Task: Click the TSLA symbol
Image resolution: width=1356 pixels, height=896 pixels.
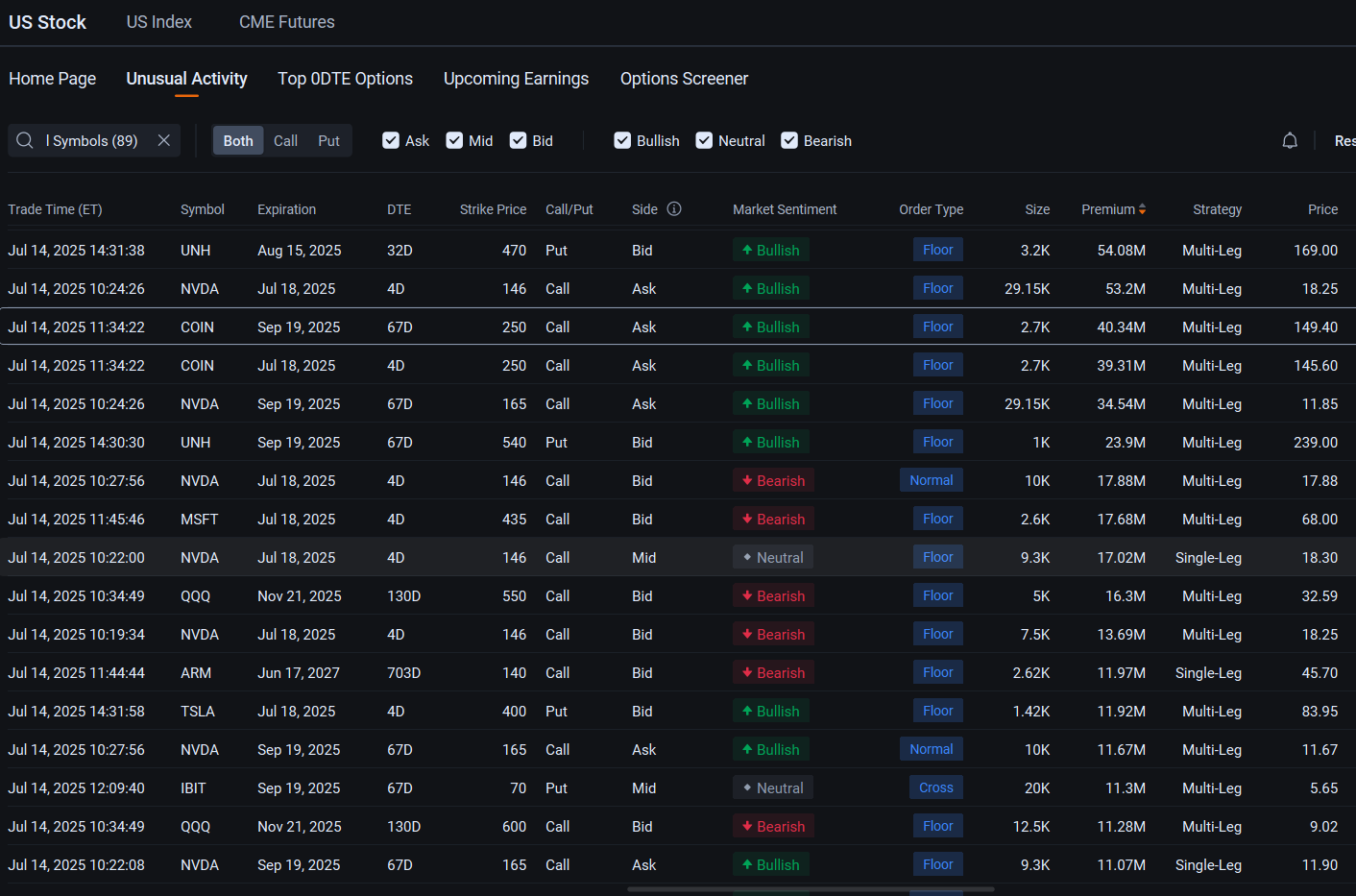Action: (198, 712)
